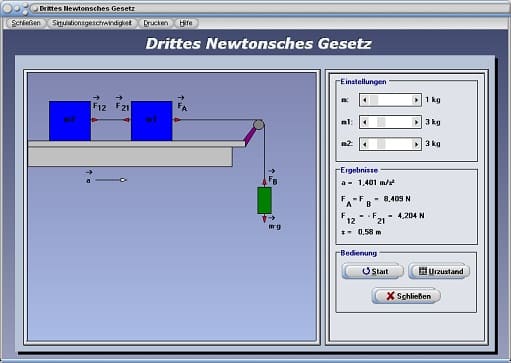The height and width of the screenshot is (363, 511).
Task: Click the Drittes Newtonsches Gesetz heading
Action: tap(258, 44)
